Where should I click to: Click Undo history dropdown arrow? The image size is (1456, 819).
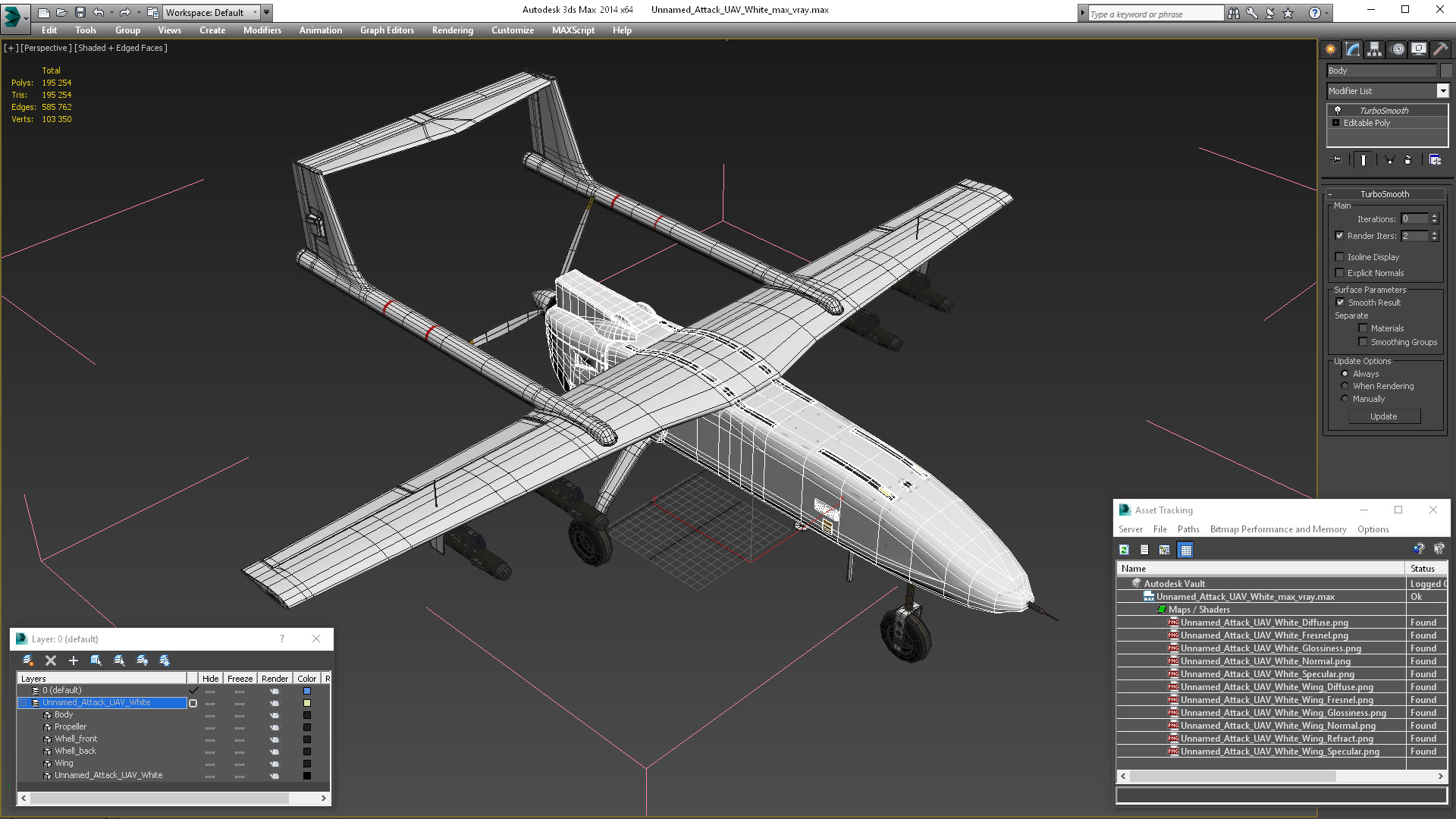click(112, 12)
